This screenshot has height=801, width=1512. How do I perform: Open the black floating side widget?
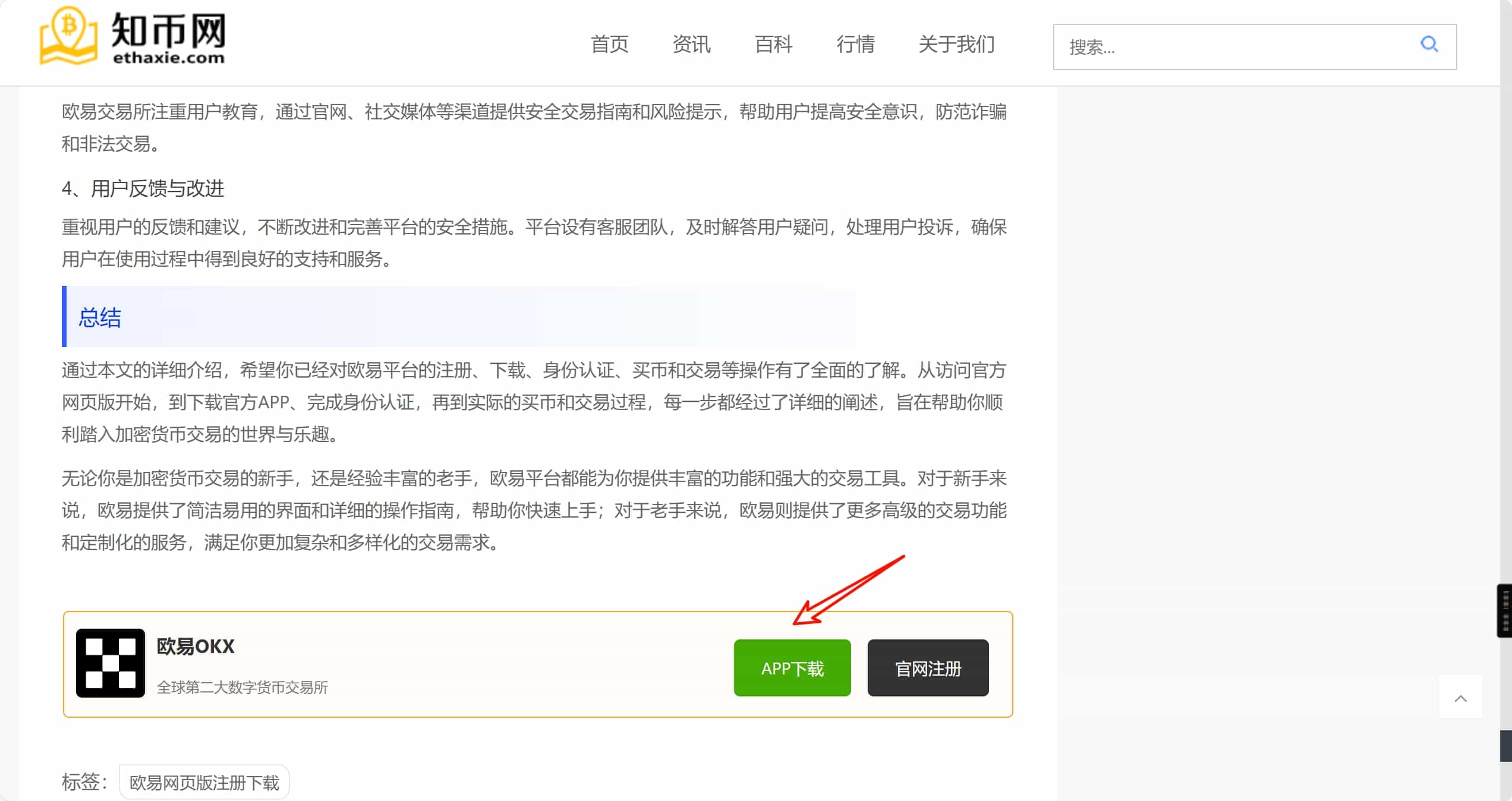point(1504,611)
